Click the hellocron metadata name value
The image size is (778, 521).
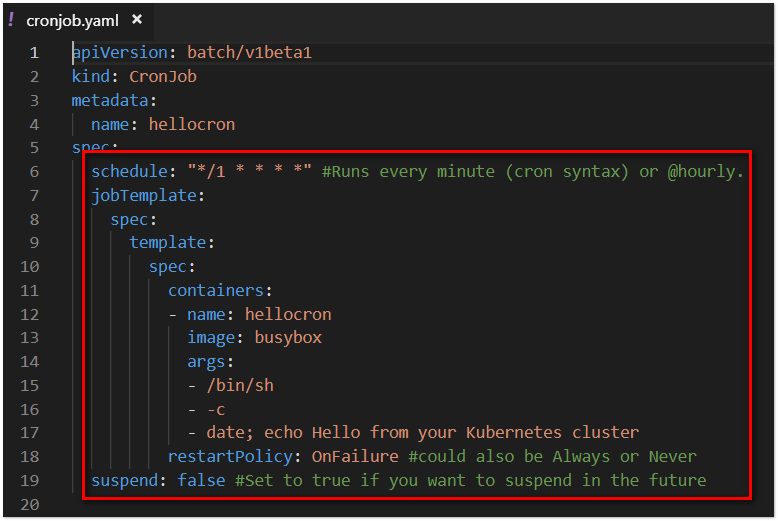(x=192, y=125)
